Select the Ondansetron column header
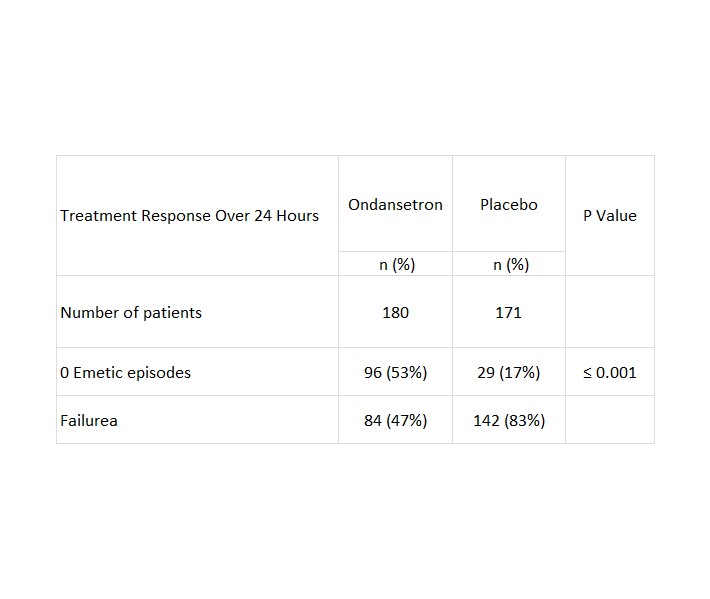 (x=395, y=204)
